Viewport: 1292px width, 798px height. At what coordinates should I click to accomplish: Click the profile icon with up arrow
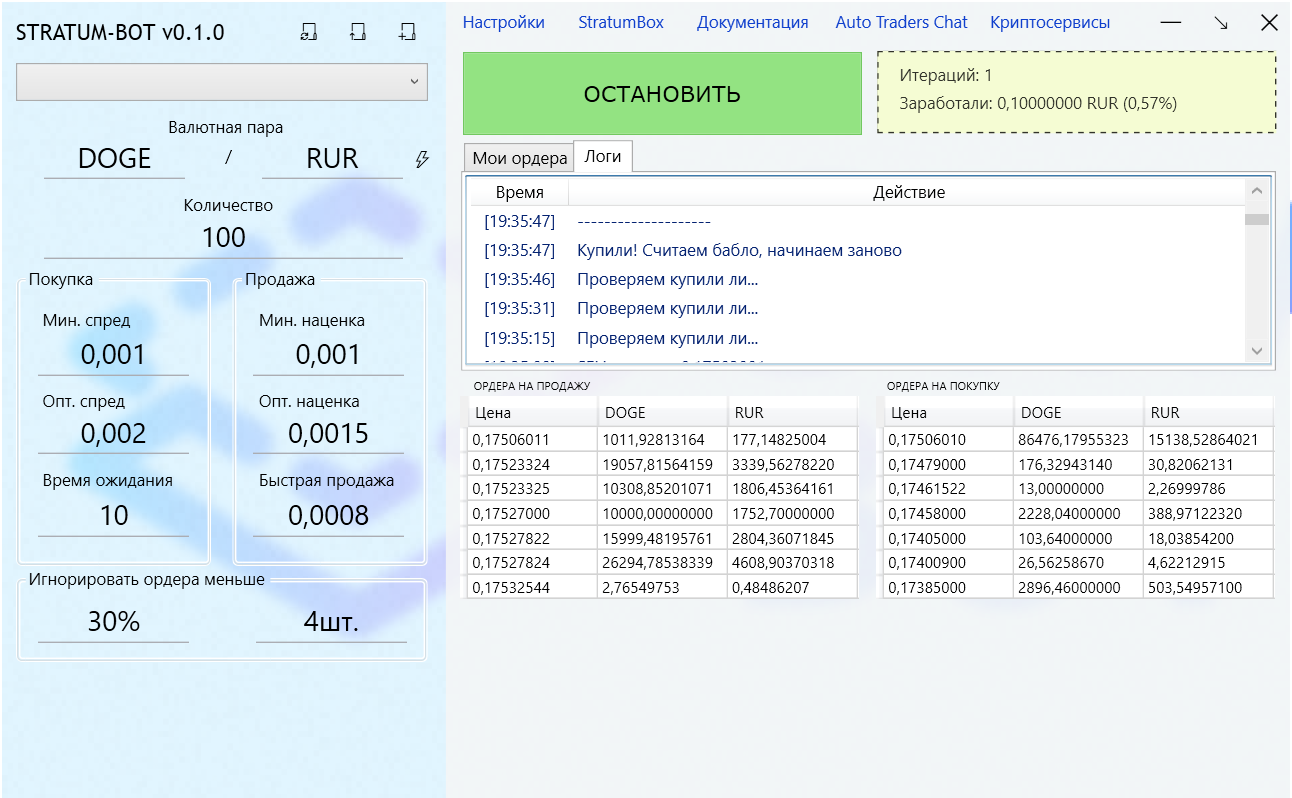357,32
